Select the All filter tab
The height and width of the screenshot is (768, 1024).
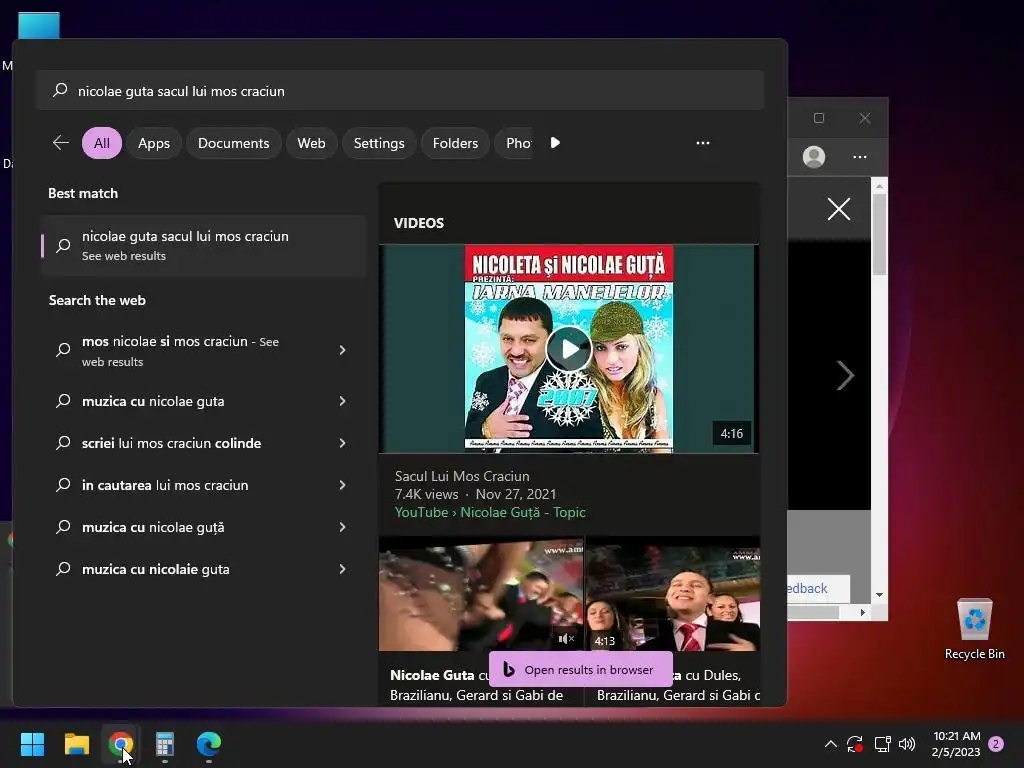pos(102,143)
